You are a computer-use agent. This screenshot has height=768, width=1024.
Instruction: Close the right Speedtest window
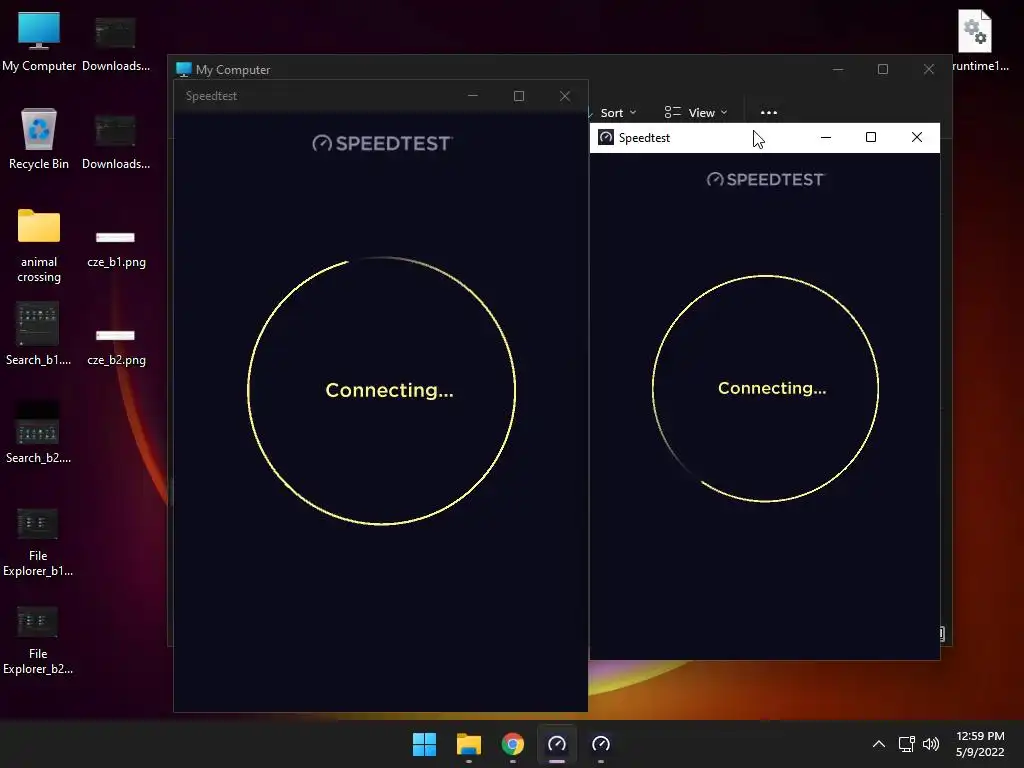tap(917, 137)
